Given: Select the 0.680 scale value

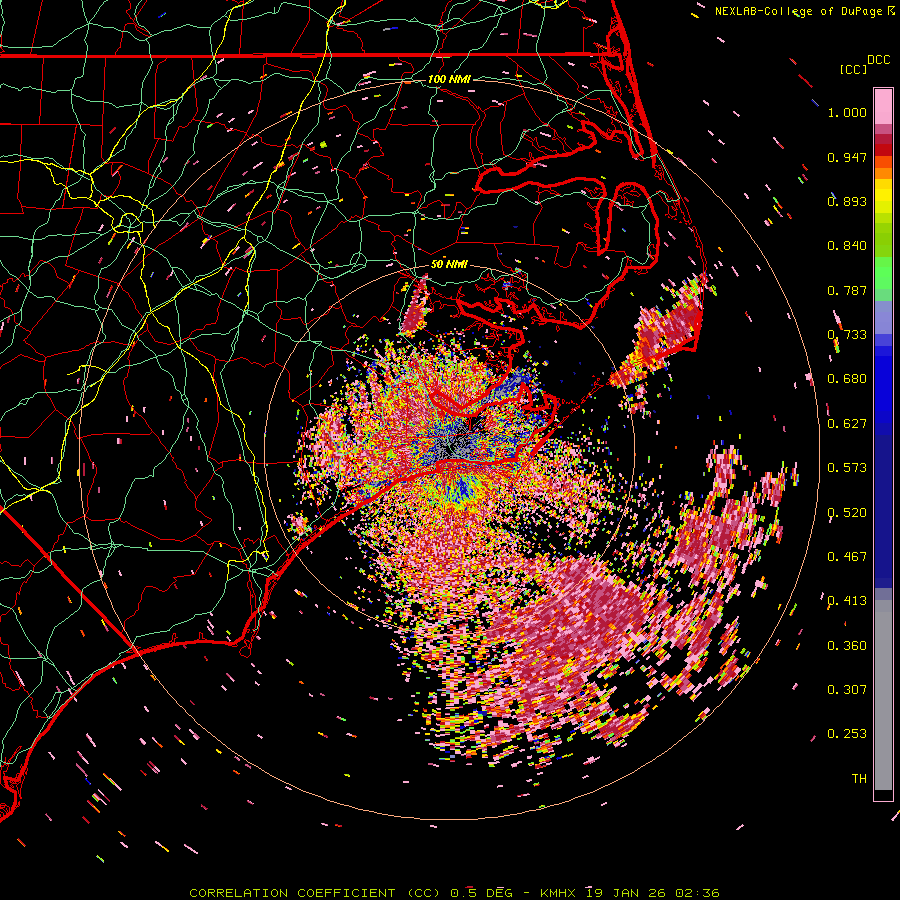Looking at the screenshot, I should click(x=847, y=379).
